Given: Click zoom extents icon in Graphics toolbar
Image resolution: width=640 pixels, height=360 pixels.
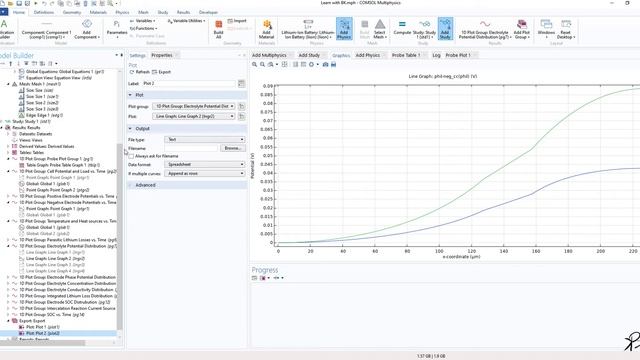Looking at the screenshot, I should pyautogui.click(x=284, y=64).
